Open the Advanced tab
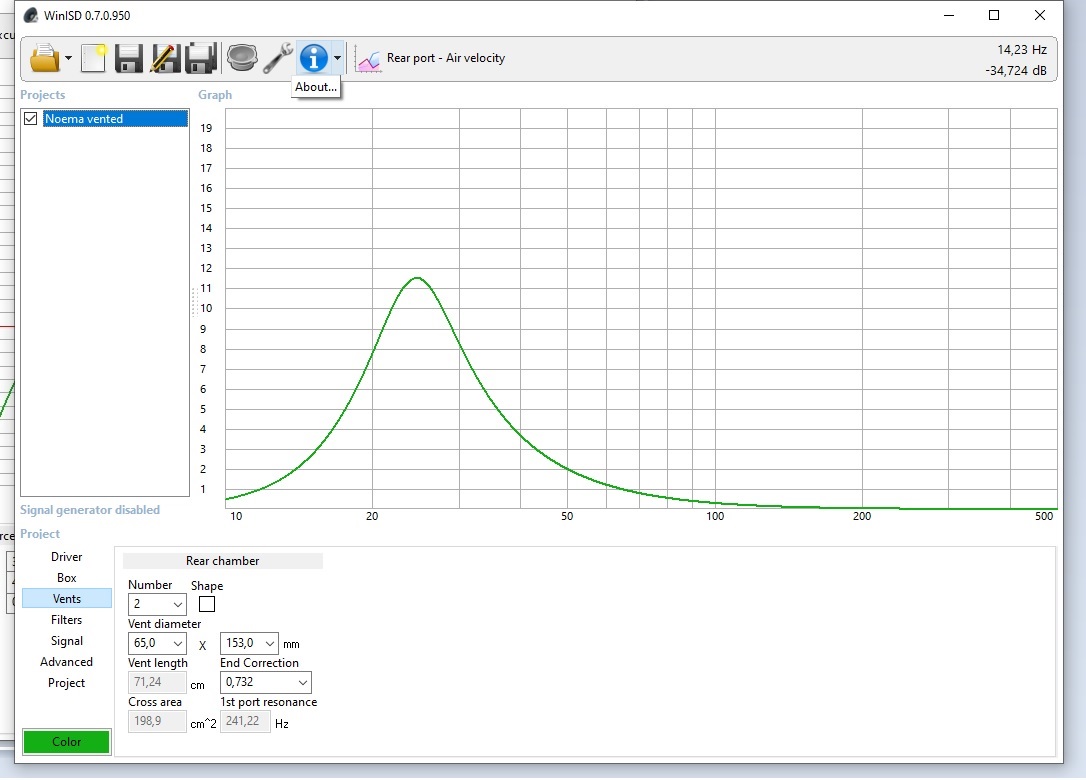The image size is (1086, 780). click(x=67, y=662)
